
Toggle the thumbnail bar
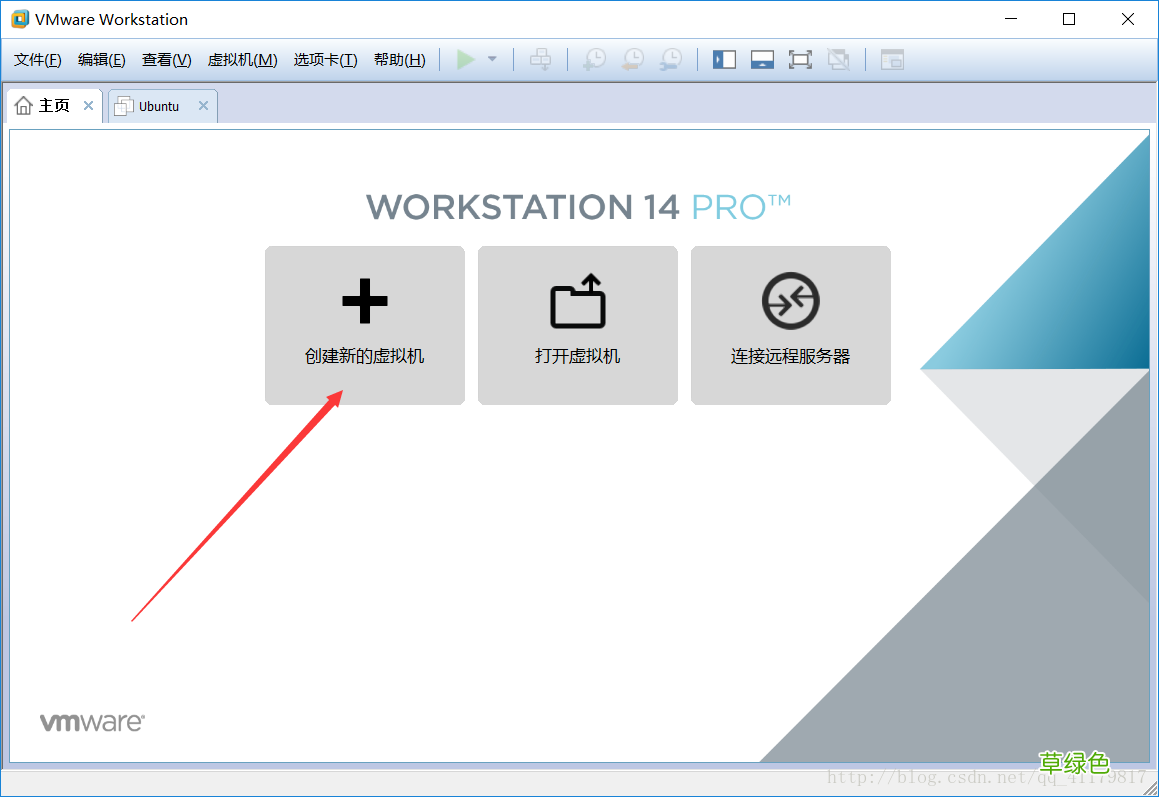pos(762,59)
